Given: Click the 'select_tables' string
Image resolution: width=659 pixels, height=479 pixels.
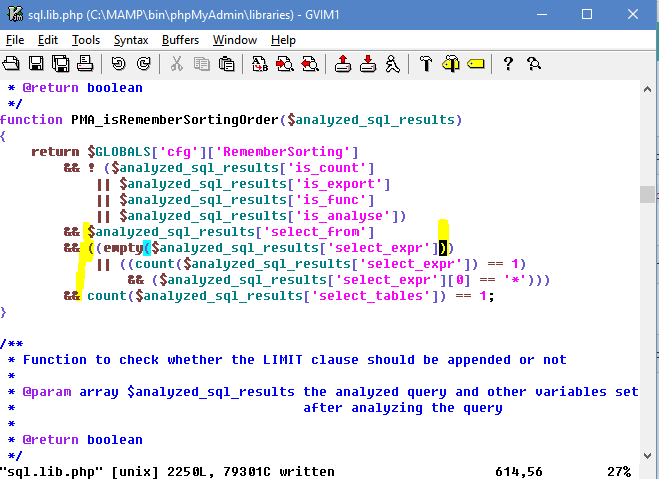Looking at the screenshot, I should click(x=374, y=296).
